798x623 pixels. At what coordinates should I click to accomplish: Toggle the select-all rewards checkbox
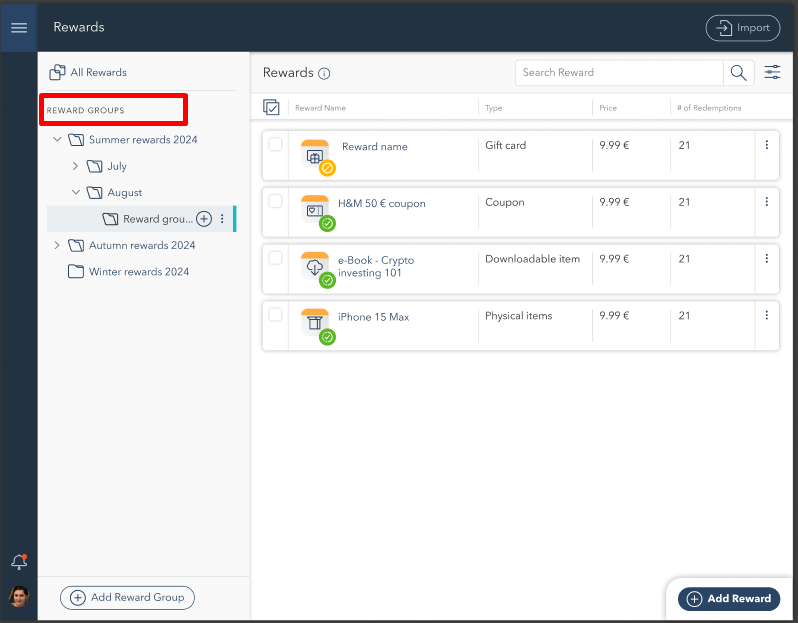tap(271, 107)
